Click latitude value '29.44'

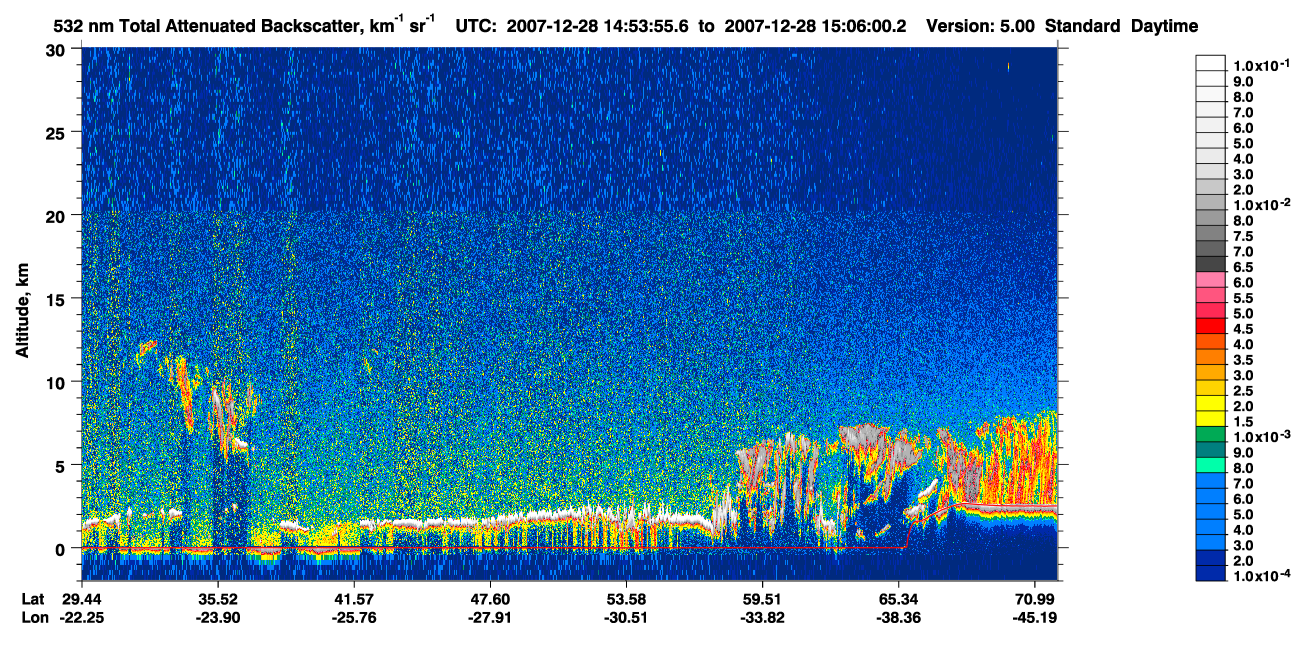pos(84,598)
